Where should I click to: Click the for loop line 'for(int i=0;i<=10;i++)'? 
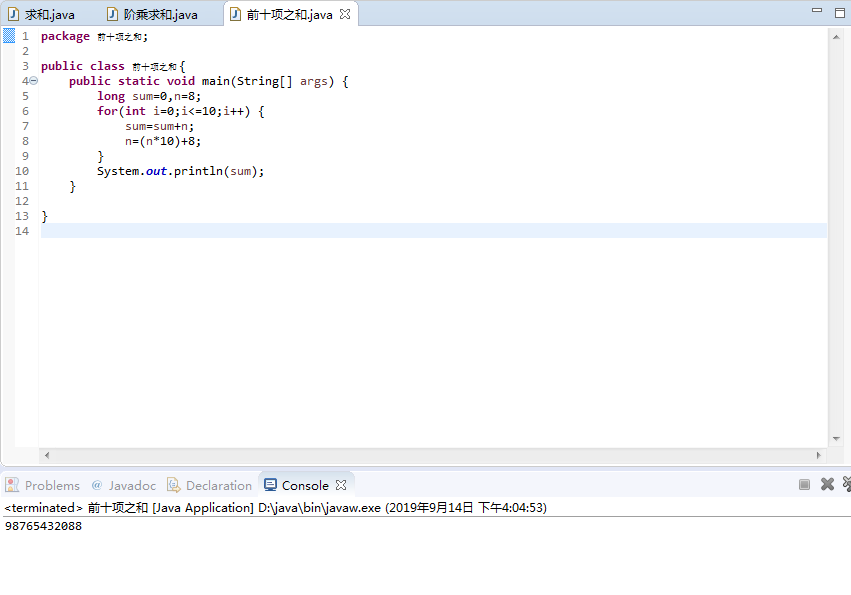(181, 111)
